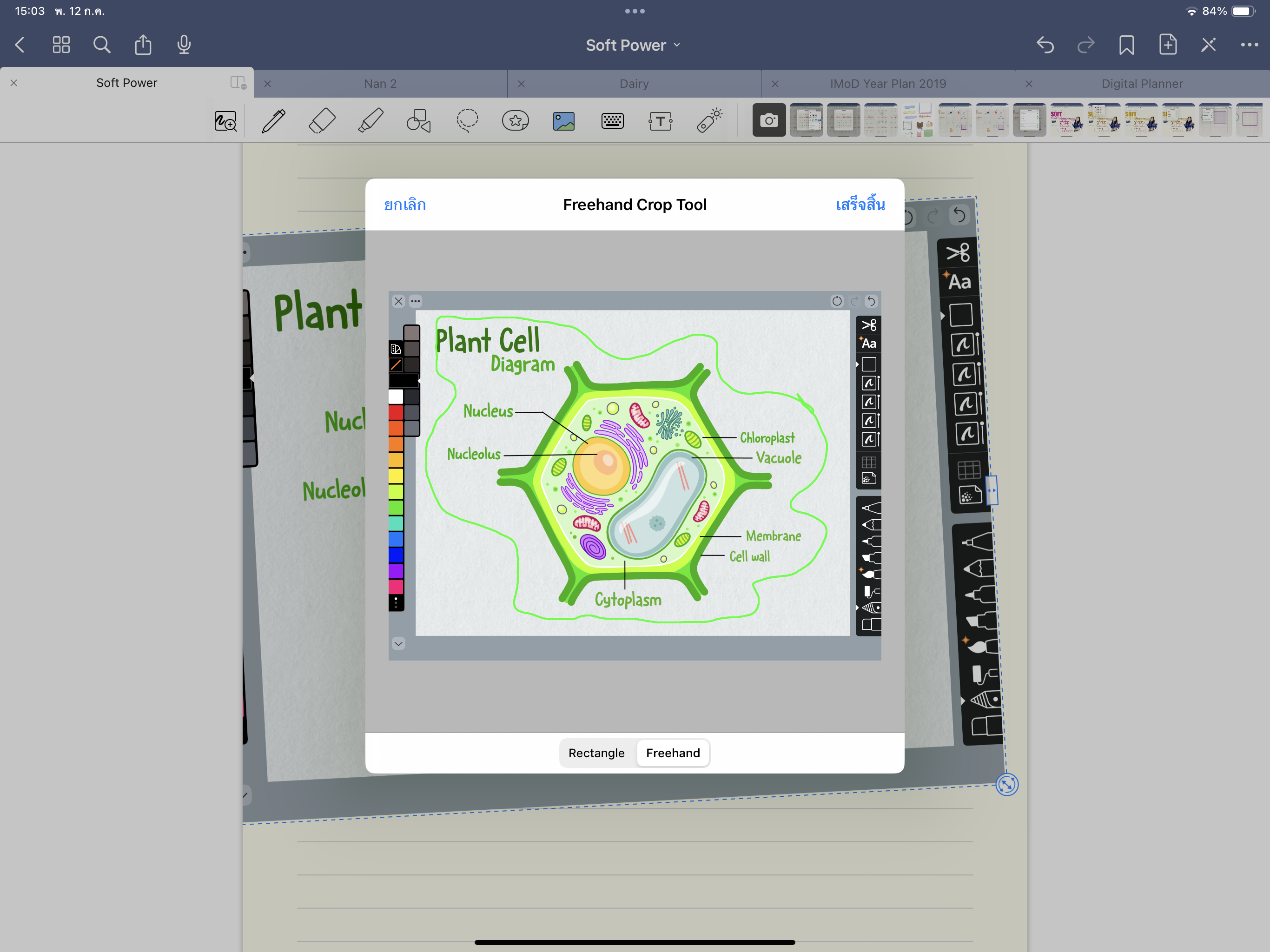The width and height of the screenshot is (1270, 952).
Task: Tap the microphone record icon
Action: (184, 45)
